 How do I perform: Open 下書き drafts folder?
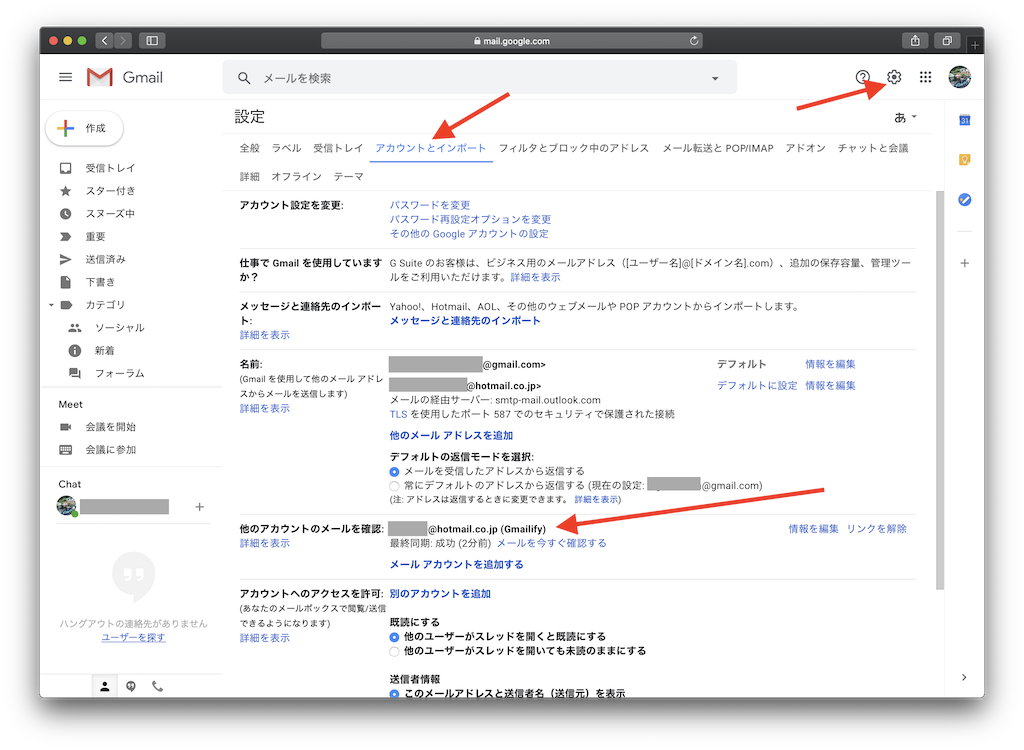[x=99, y=282]
